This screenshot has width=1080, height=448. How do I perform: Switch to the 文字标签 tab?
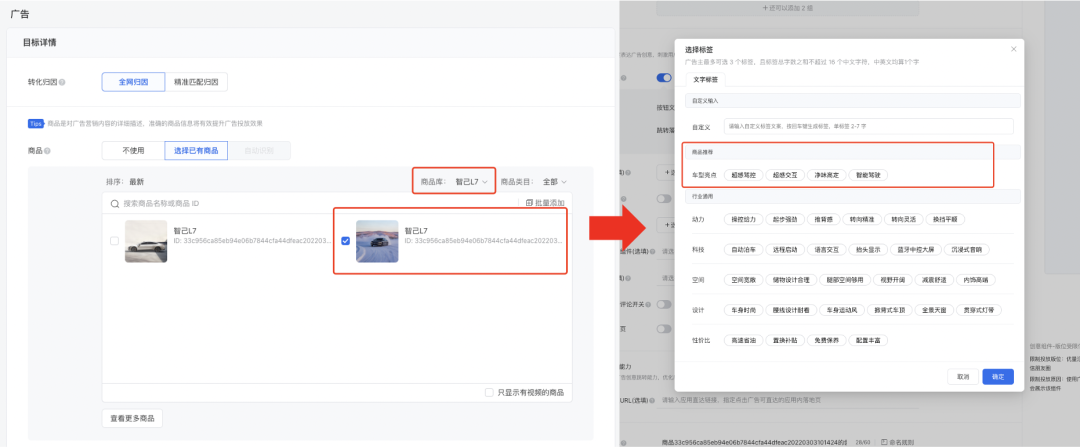click(705, 79)
